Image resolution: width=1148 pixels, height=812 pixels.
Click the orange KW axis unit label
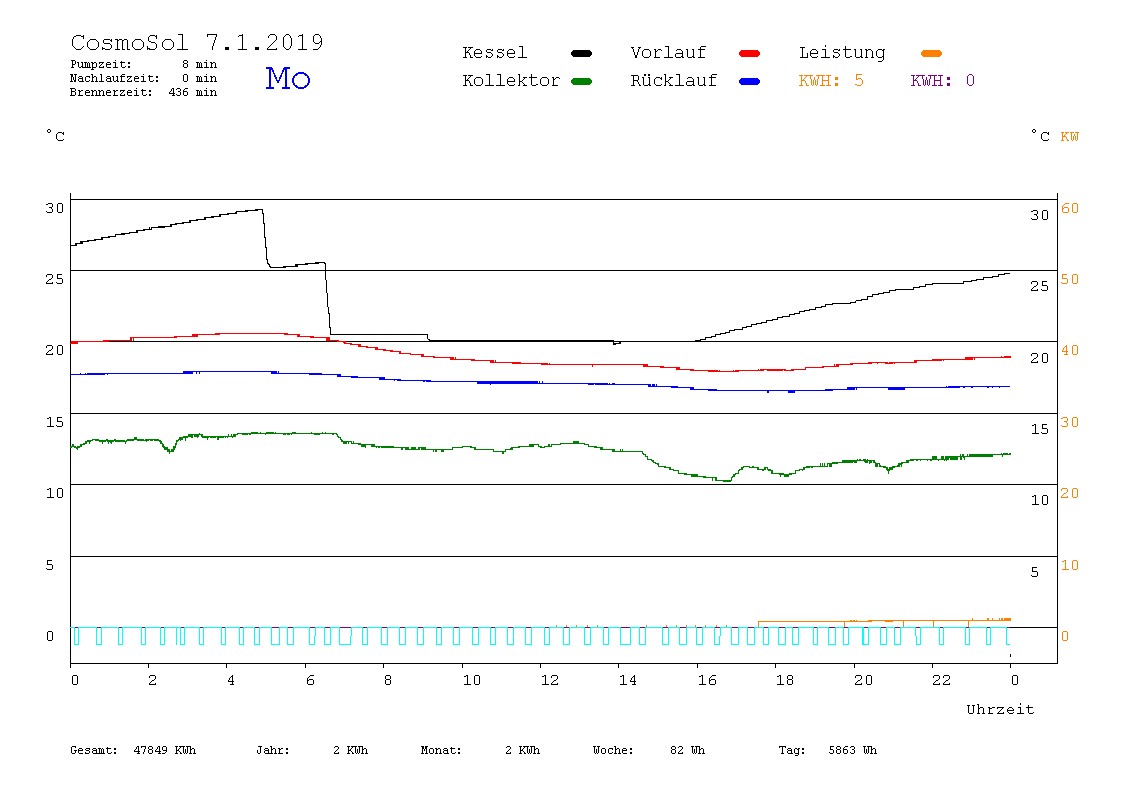1070,137
